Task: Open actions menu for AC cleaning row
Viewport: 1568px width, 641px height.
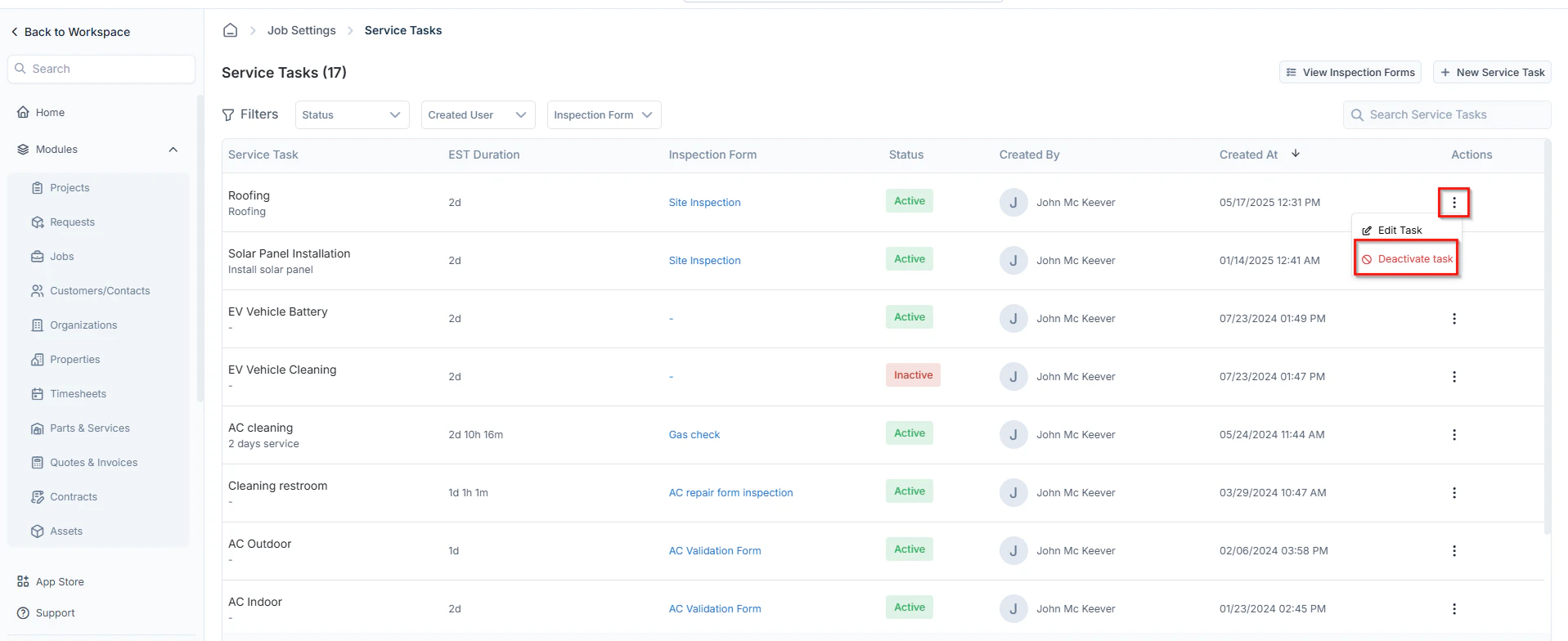Action: coord(1453,435)
